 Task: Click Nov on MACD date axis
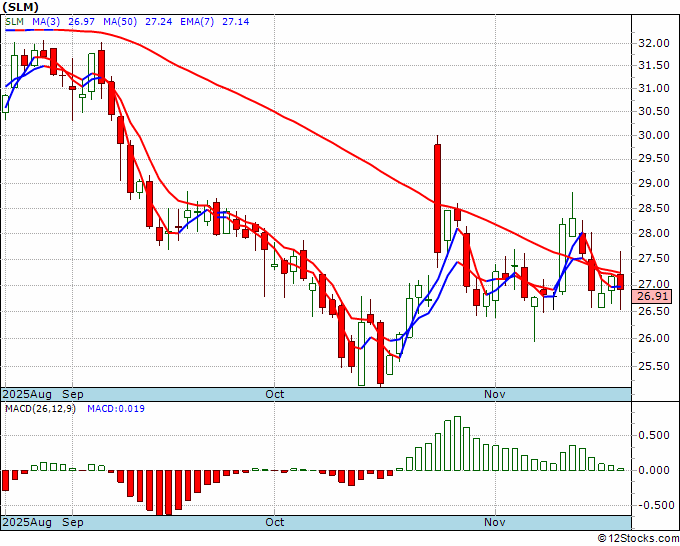pyautogui.click(x=495, y=522)
